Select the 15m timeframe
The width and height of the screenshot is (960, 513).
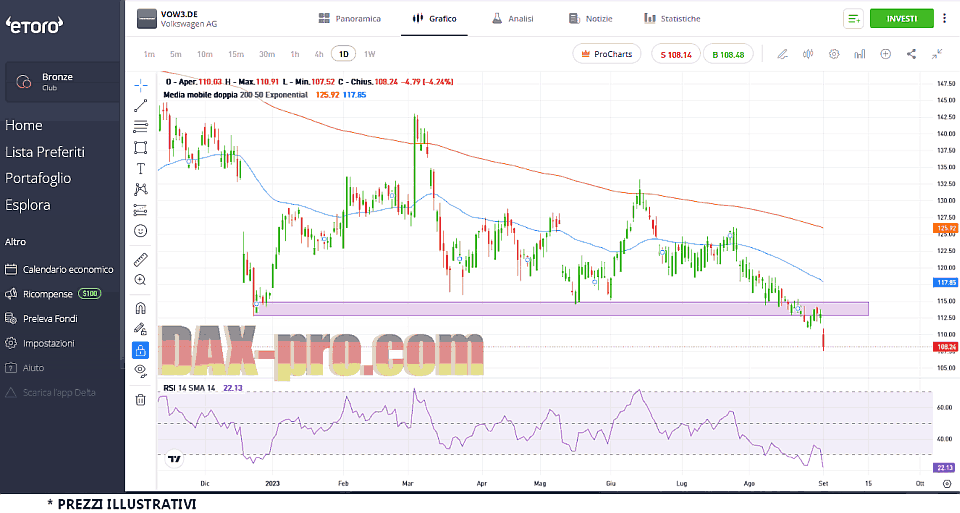236,54
